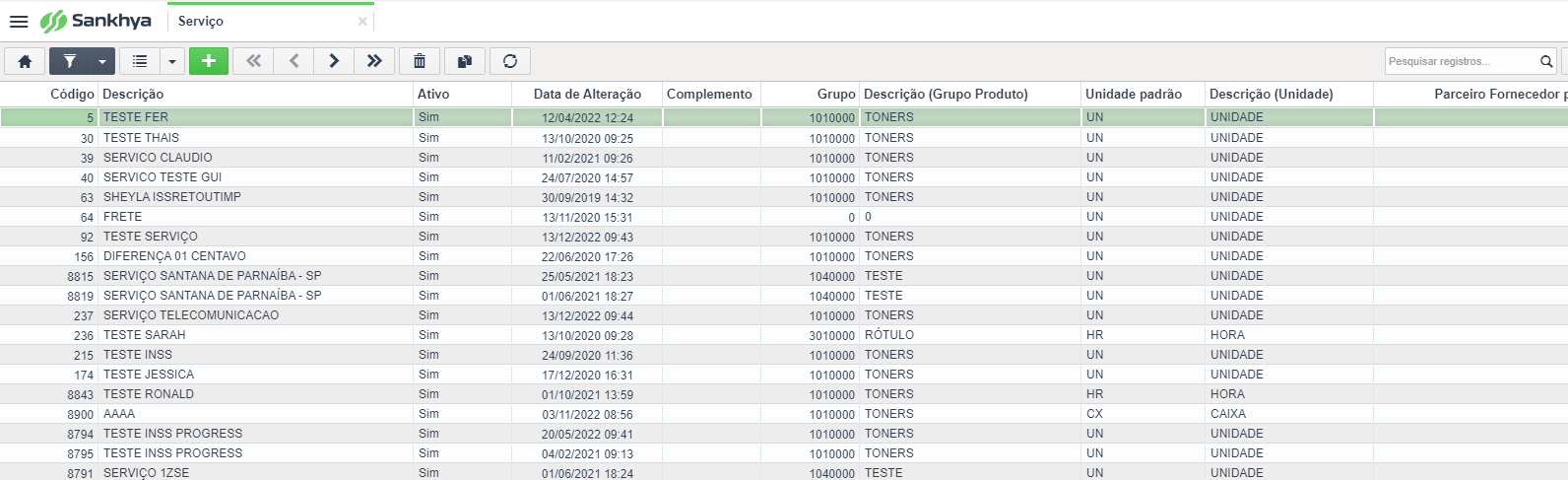
Task: Click the Parceiro Fornecedor column header
Action: (x=1470, y=94)
